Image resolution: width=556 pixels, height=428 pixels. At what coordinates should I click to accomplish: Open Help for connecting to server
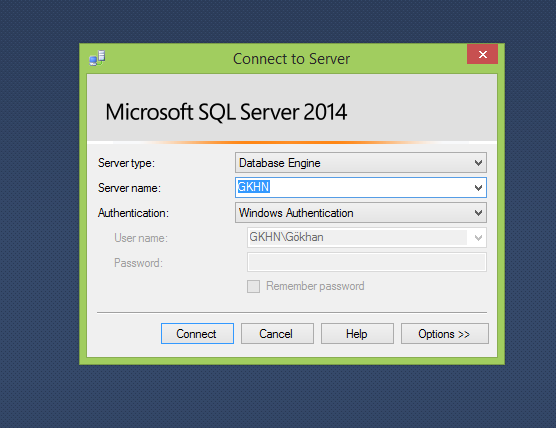point(357,333)
